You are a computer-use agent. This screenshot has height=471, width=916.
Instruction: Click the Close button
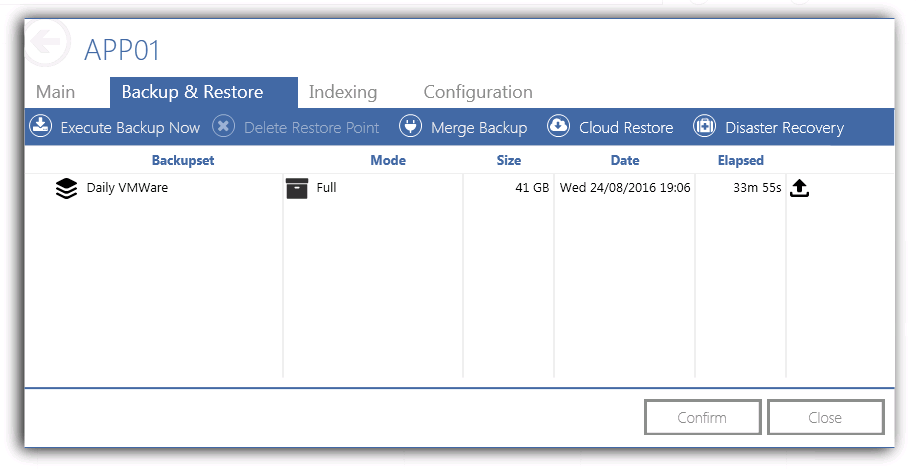825,417
